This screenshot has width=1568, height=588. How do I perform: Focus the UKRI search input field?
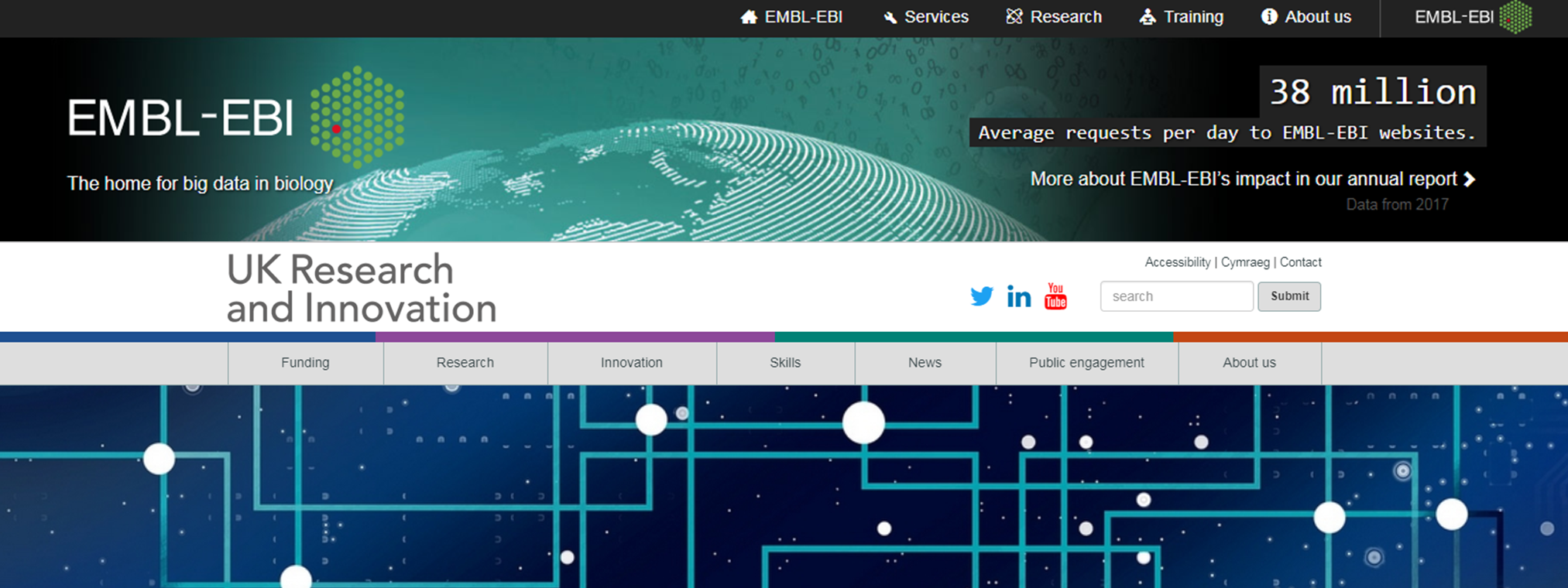pos(1176,296)
